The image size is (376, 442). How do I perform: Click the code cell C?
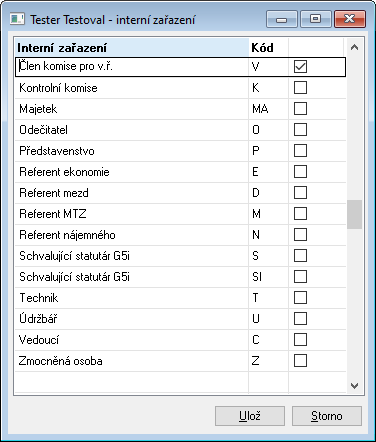[x=268, y=340]
